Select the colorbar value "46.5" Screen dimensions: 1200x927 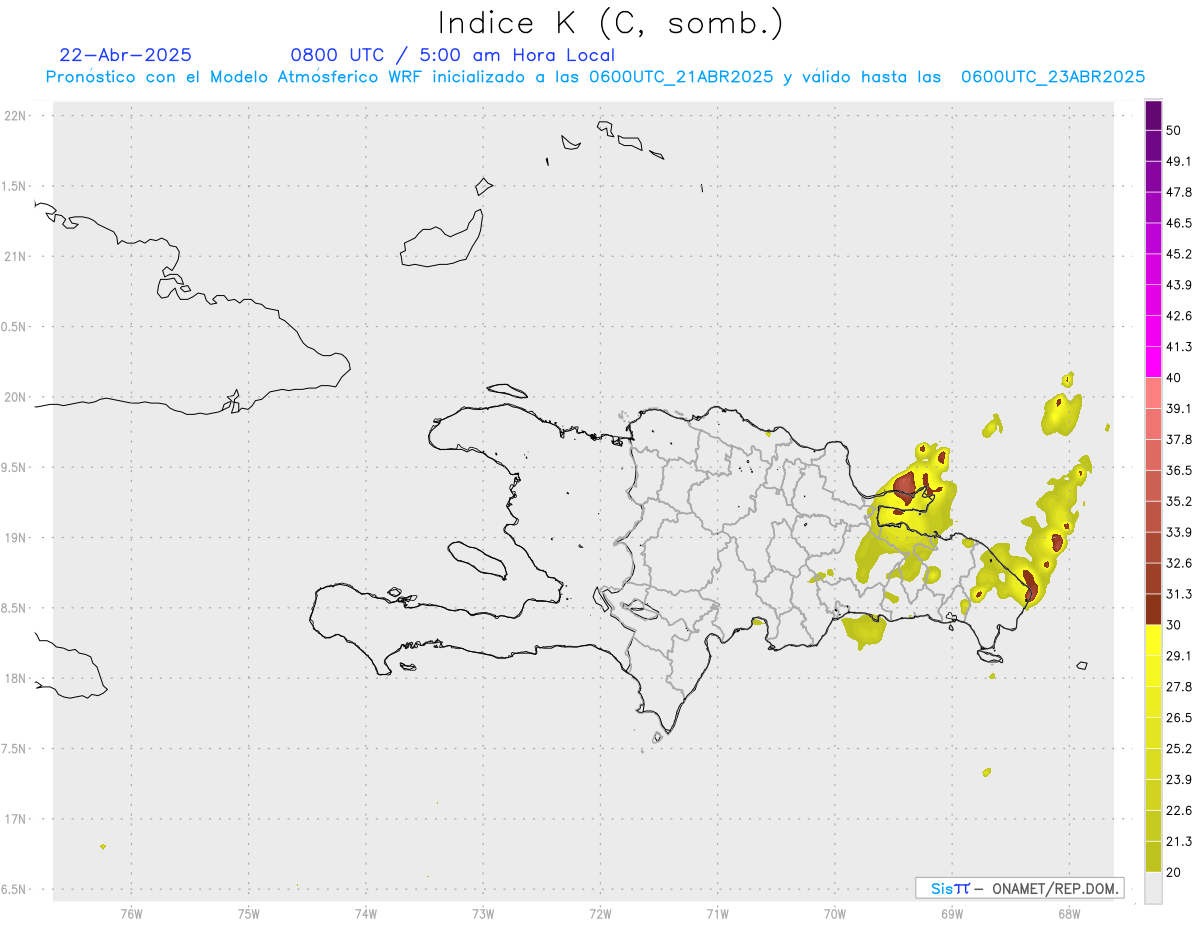coord(1179,223)
